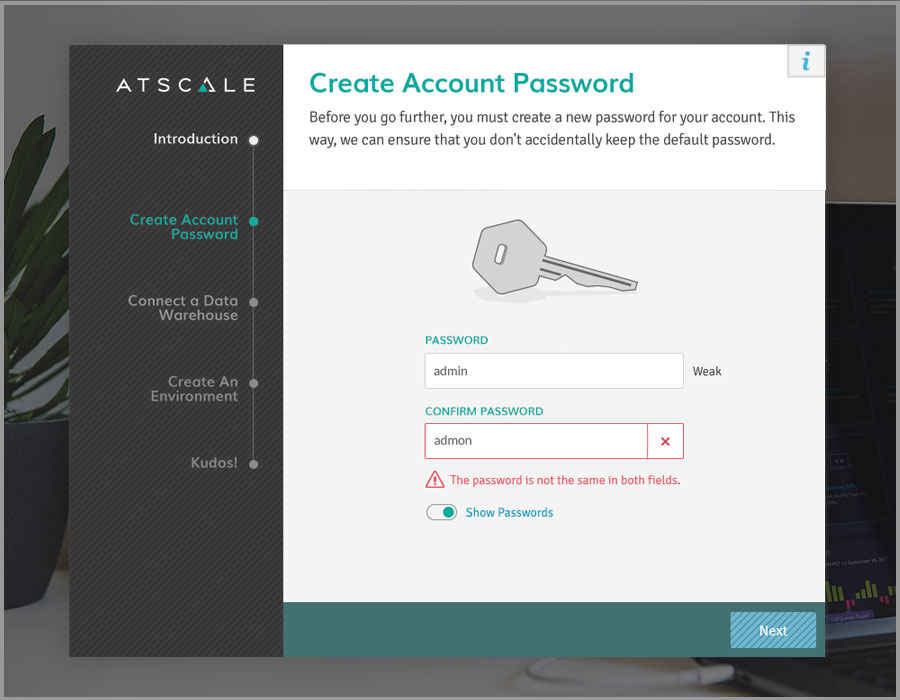Click the red warning triangle icon
This screenshot has width=900, height=700.
tap(435, 480)
